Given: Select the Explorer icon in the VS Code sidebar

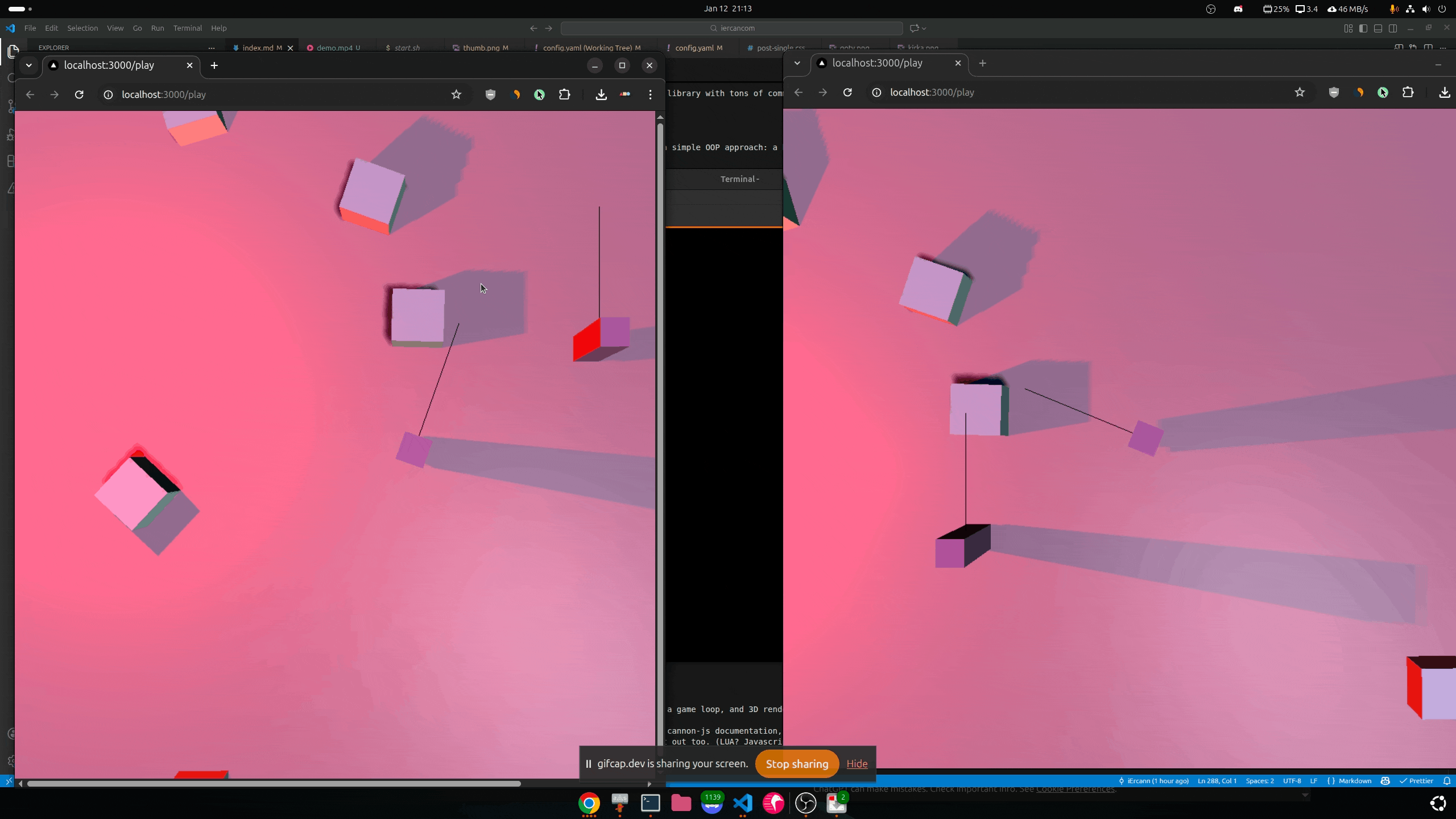Looking at the screenshot, I should [13, 51].
